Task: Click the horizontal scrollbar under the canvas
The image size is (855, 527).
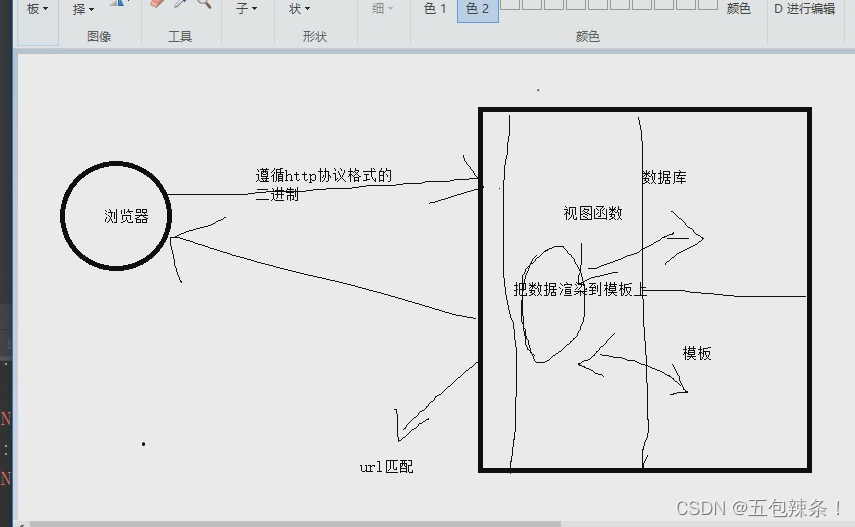Action: point(294,524)
